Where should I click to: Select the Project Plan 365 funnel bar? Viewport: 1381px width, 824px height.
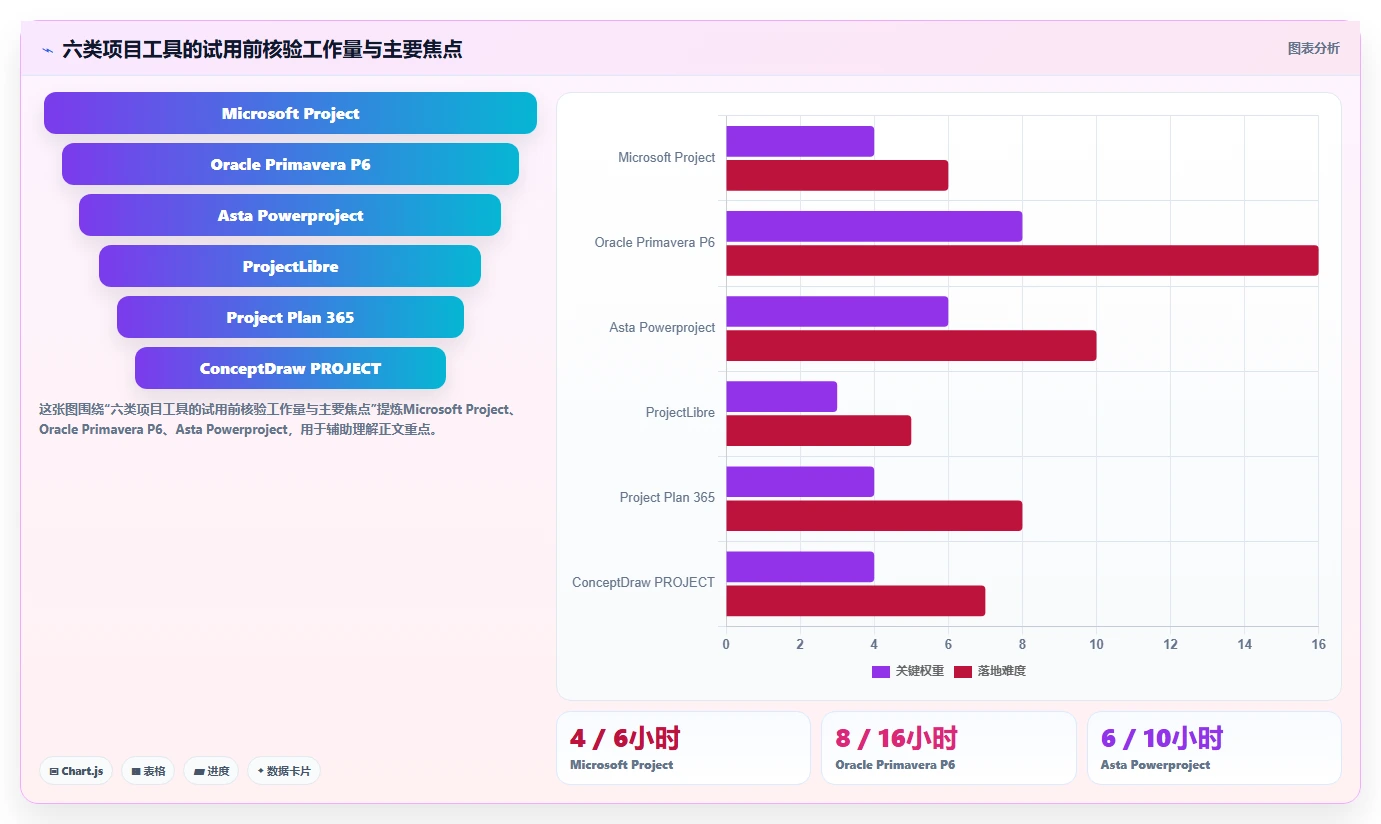click(290, 317)
